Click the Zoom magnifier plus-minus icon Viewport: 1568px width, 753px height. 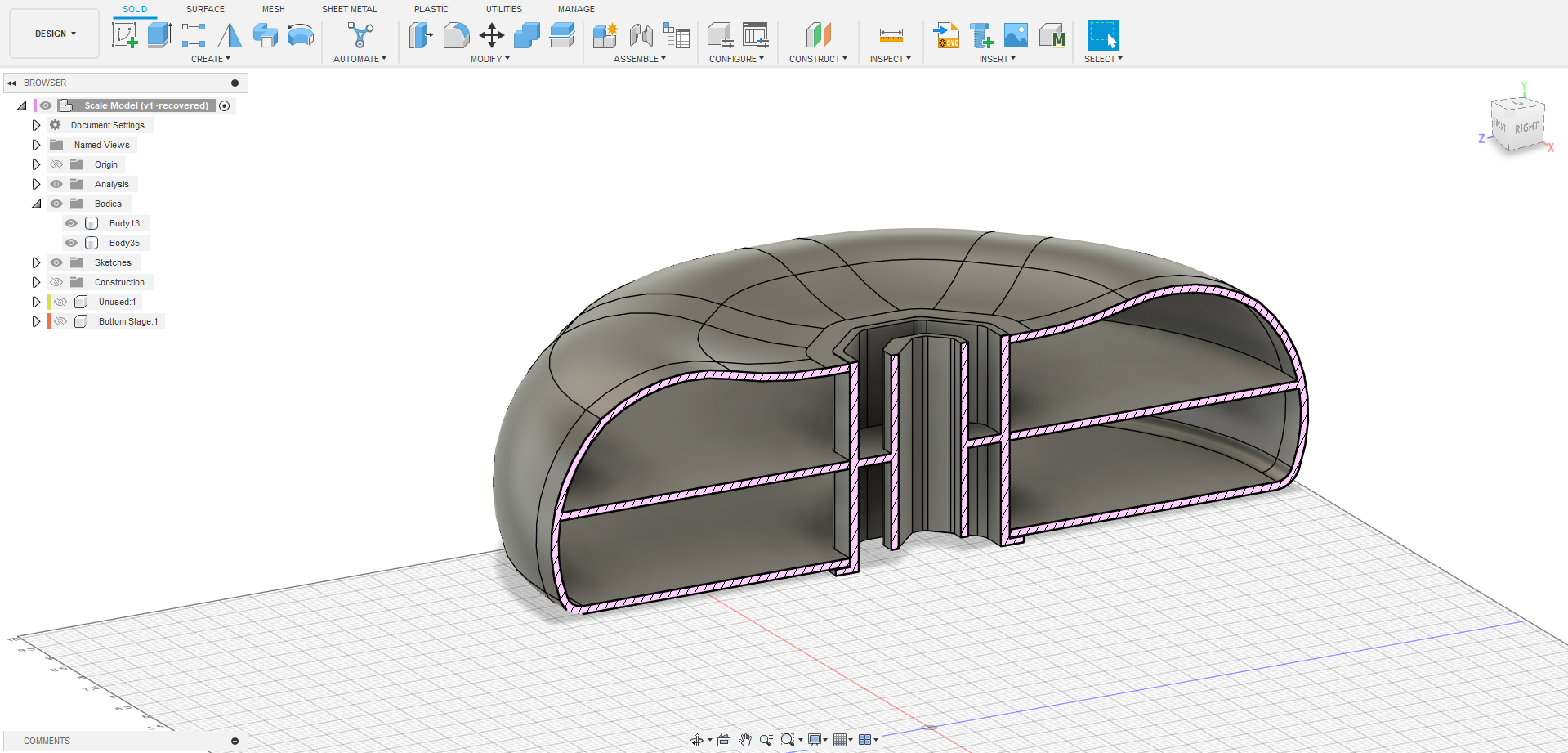tap(766, 740)
